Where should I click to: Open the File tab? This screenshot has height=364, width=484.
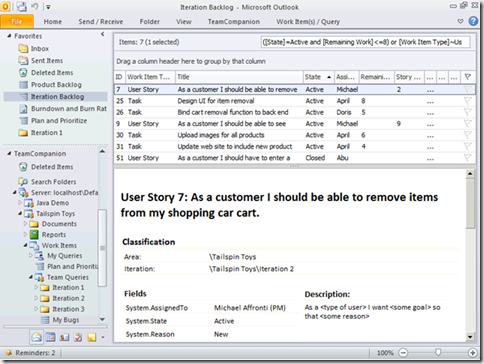(x=17, y=22)
